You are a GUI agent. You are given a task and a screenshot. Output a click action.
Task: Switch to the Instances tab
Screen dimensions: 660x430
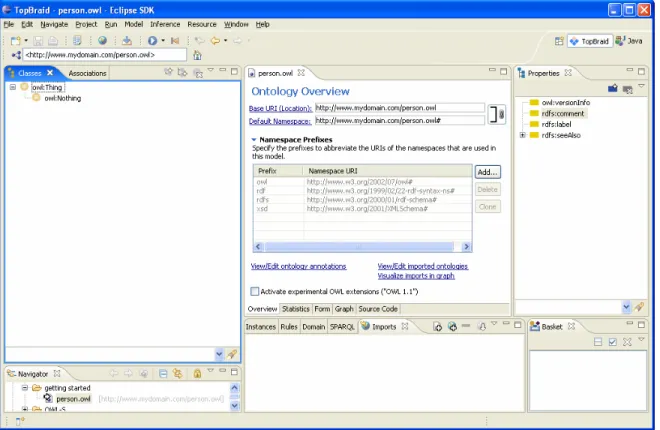coord(261,326)
